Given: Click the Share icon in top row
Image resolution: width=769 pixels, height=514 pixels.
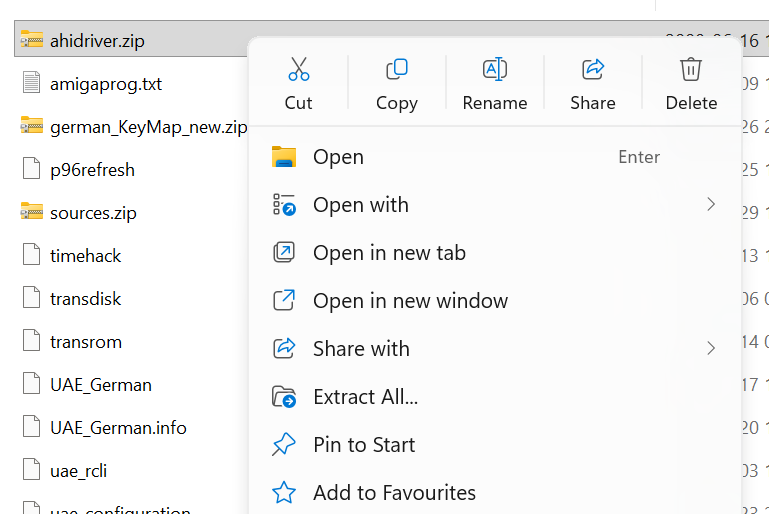Looking at the screenshot, I should click(x=593, y=70).
